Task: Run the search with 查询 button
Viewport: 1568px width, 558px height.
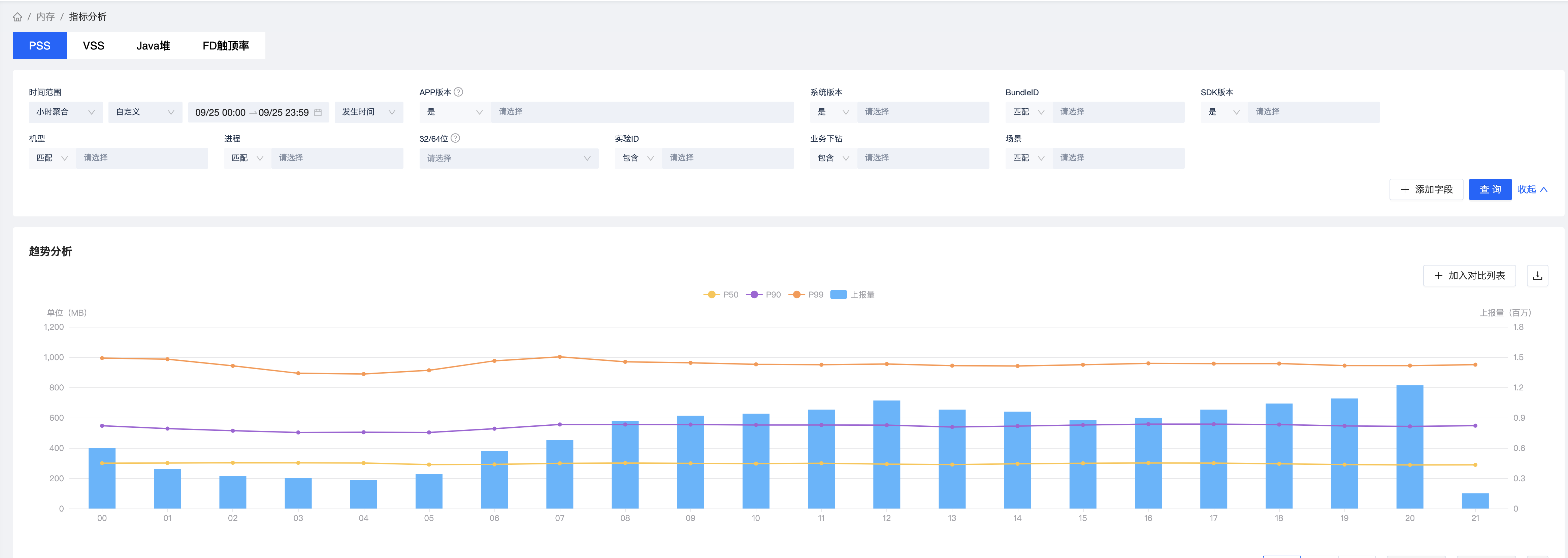Action: point(1490,189)
